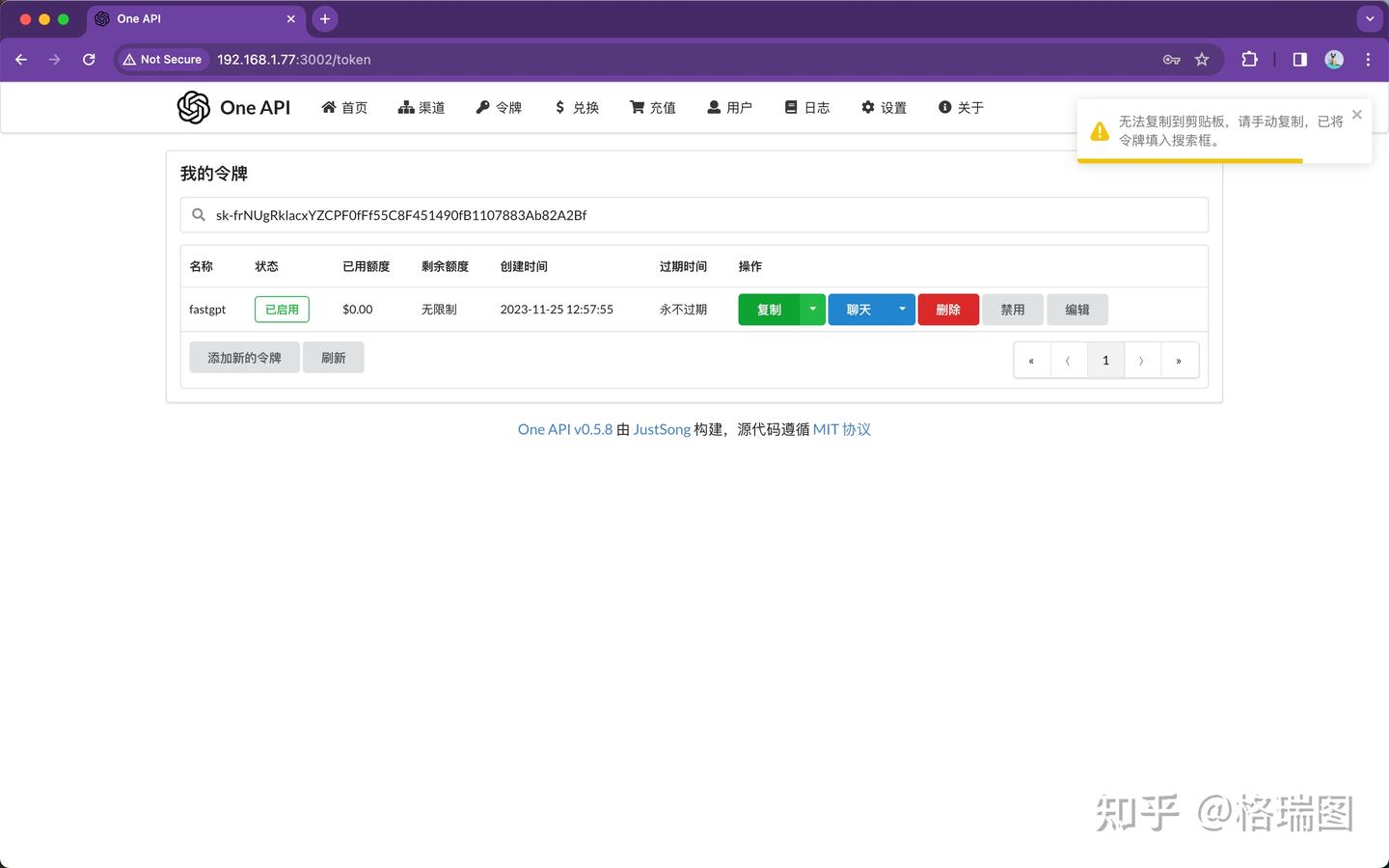Viewport: 1389px width, 868px height.
Task: Open the MIT 协议 license link
Action: 842,429
